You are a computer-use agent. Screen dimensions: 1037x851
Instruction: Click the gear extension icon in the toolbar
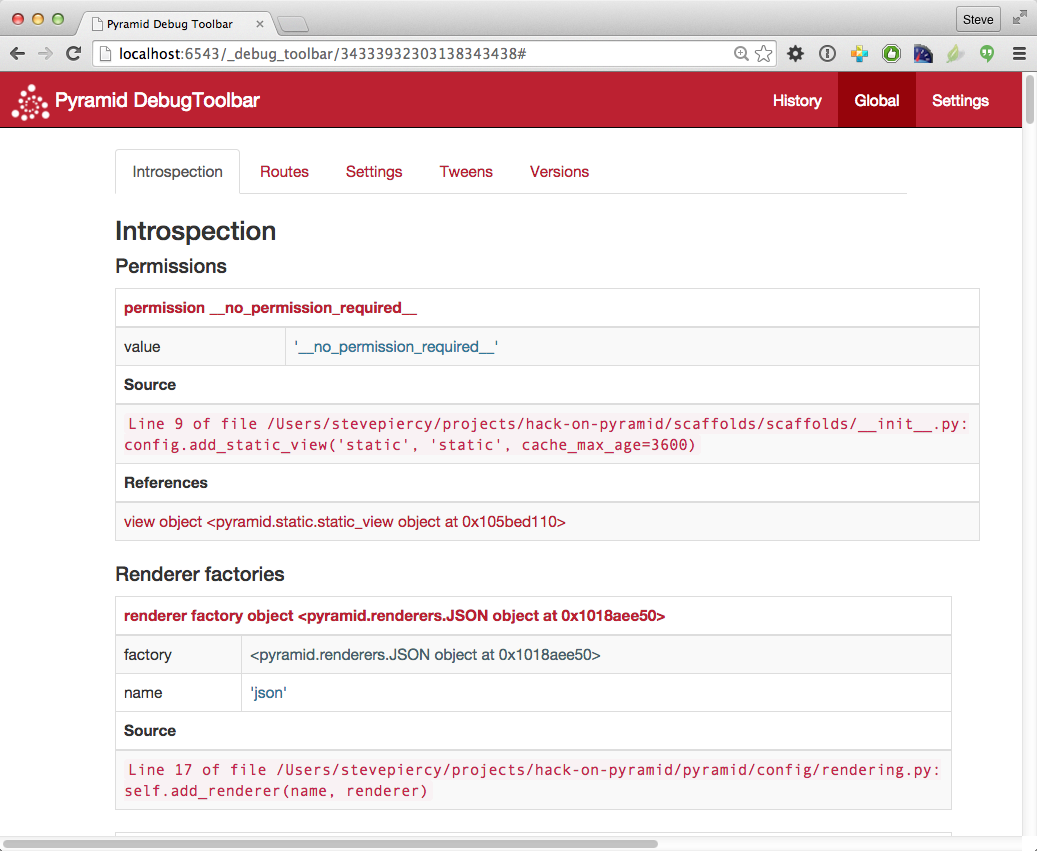point(795,54)
